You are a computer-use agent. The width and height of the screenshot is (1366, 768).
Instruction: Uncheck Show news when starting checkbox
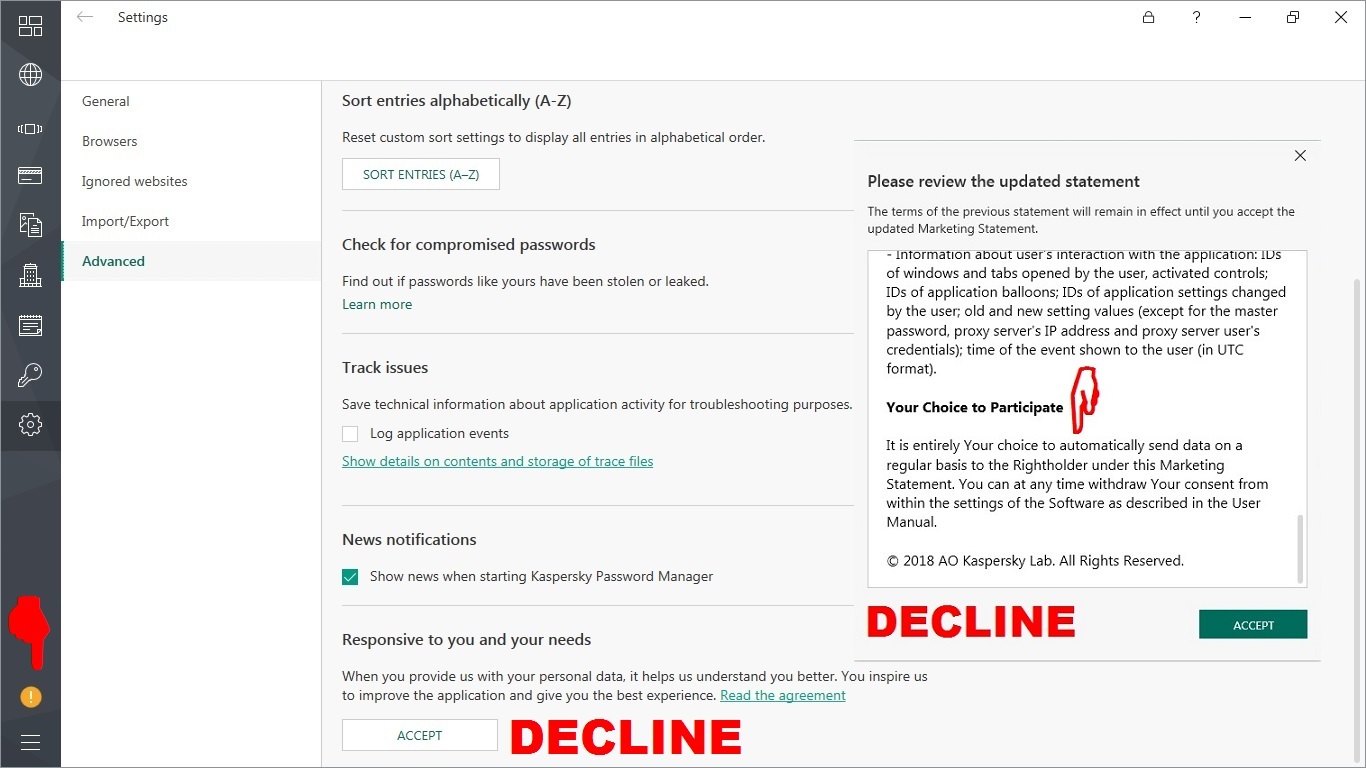pyautogui.click(x=350, y=577)
